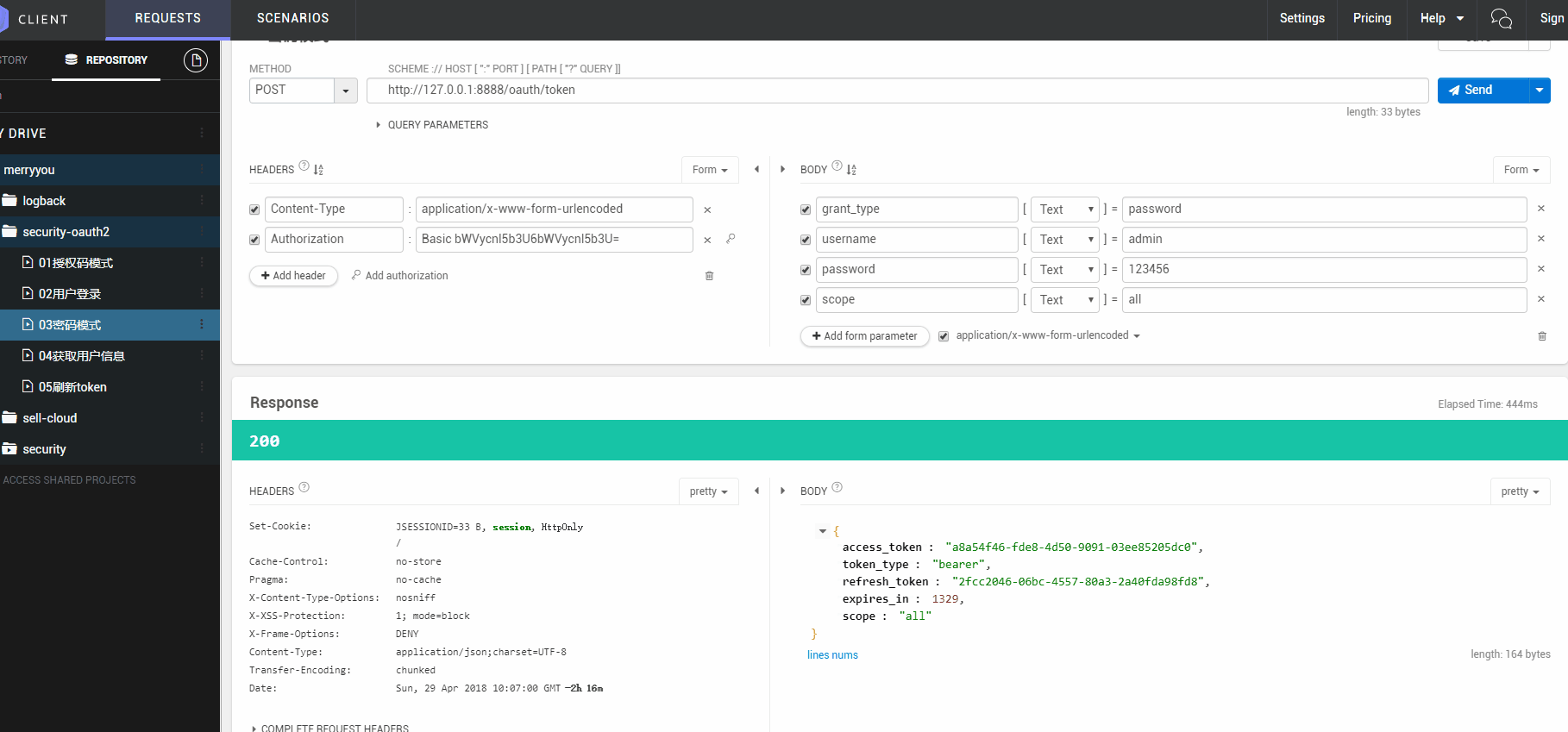Expand the QUERY PARAMETERS section
This screenshot has height=732, width=1568.
pyautogui.click(x=432, y=125)
